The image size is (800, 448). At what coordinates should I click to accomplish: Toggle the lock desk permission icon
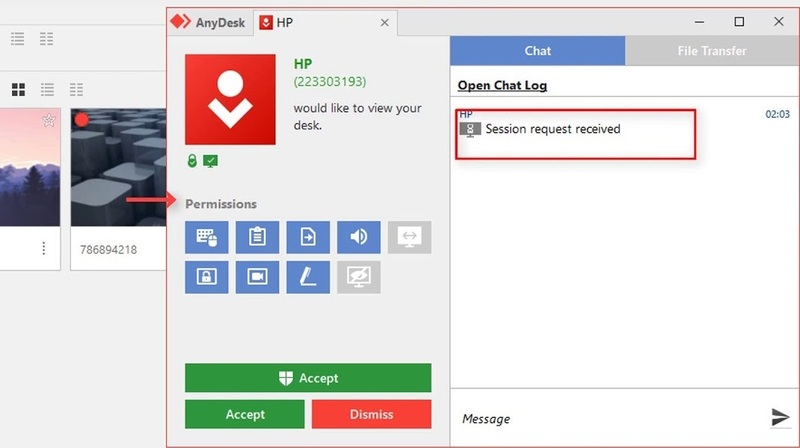click(x=207, y=277)
